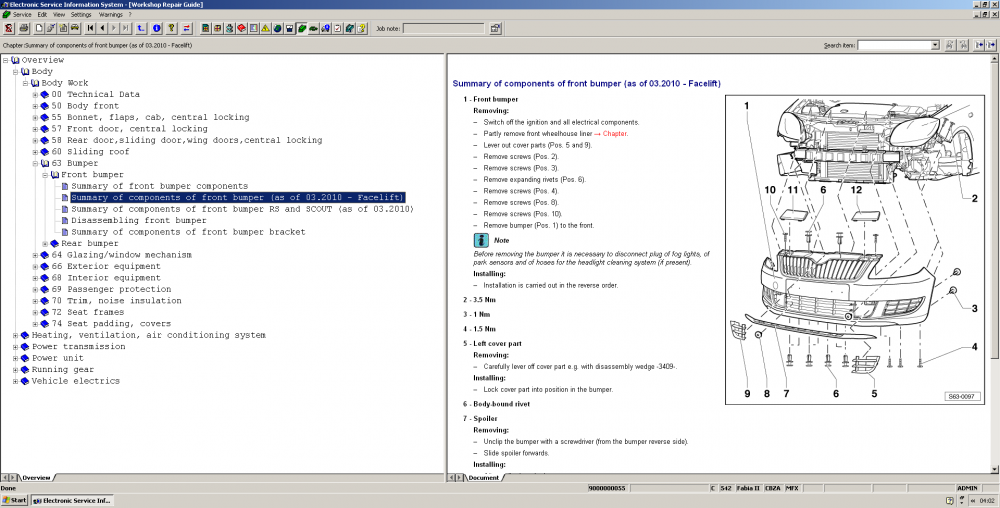This screenshot has width=1000, height=508.
Task: Jump to first page using the arrow-bar icon
Action: click(x=91, y=28)
